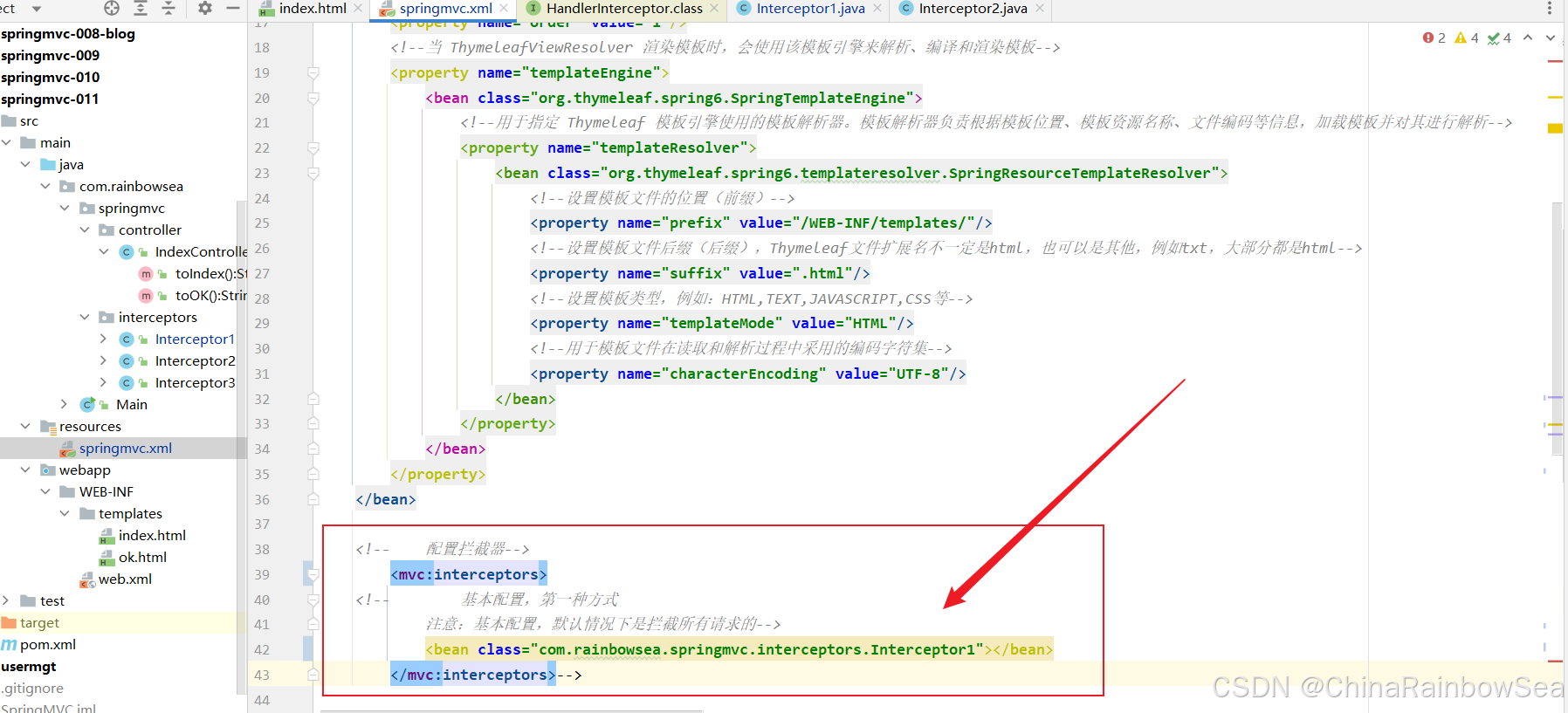Collapse the webapp folder
Screen dimensions: 1568x713
[x=25, y=470]
